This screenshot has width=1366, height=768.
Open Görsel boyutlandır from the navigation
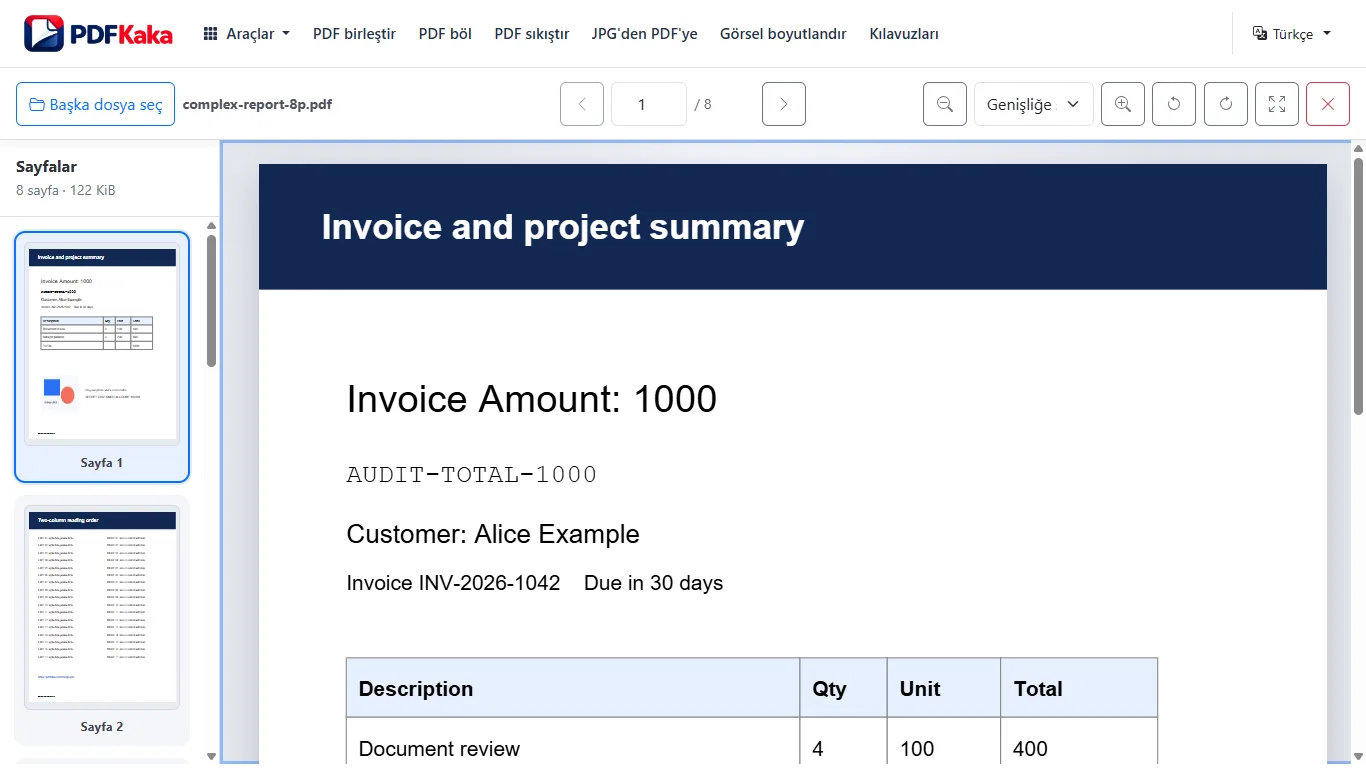[783, 34]
